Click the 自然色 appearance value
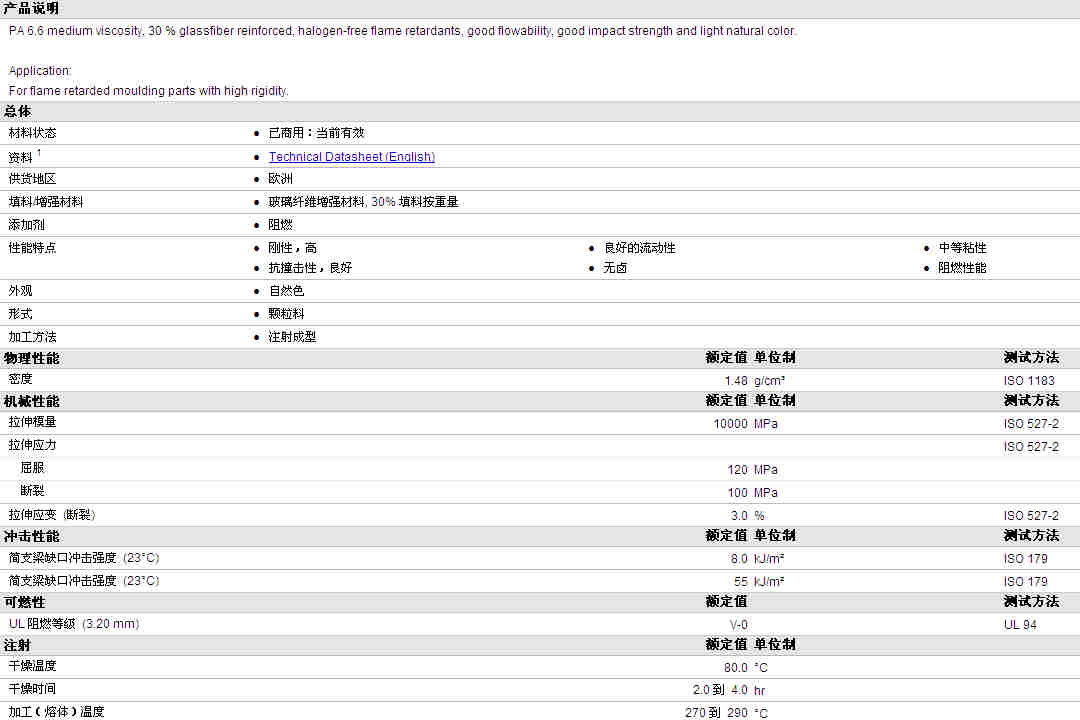 (x=287, y=291)
